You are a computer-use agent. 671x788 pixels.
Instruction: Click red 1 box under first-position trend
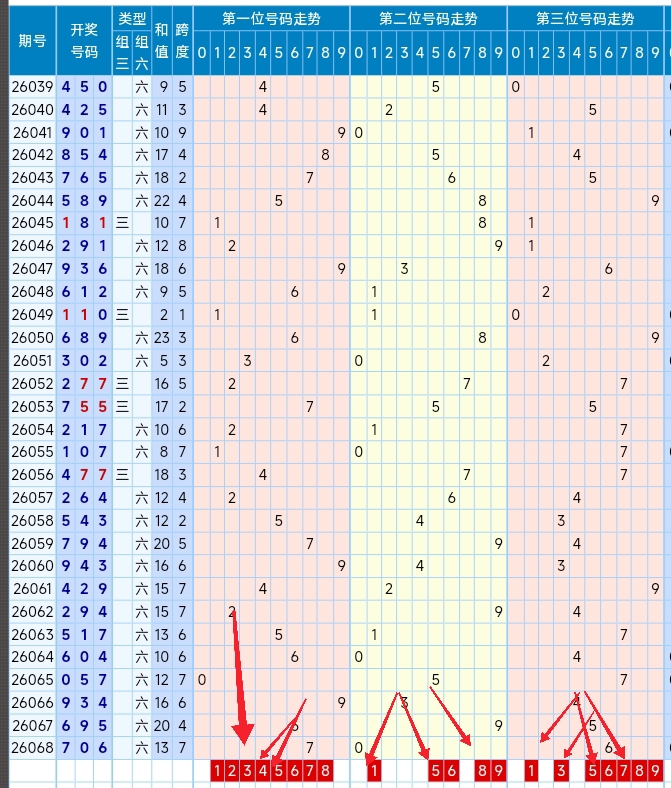point(217,770)
